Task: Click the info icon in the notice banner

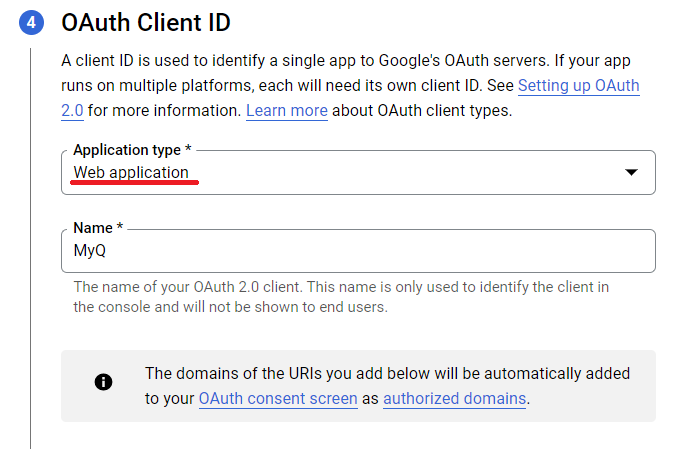Action: 103,382
